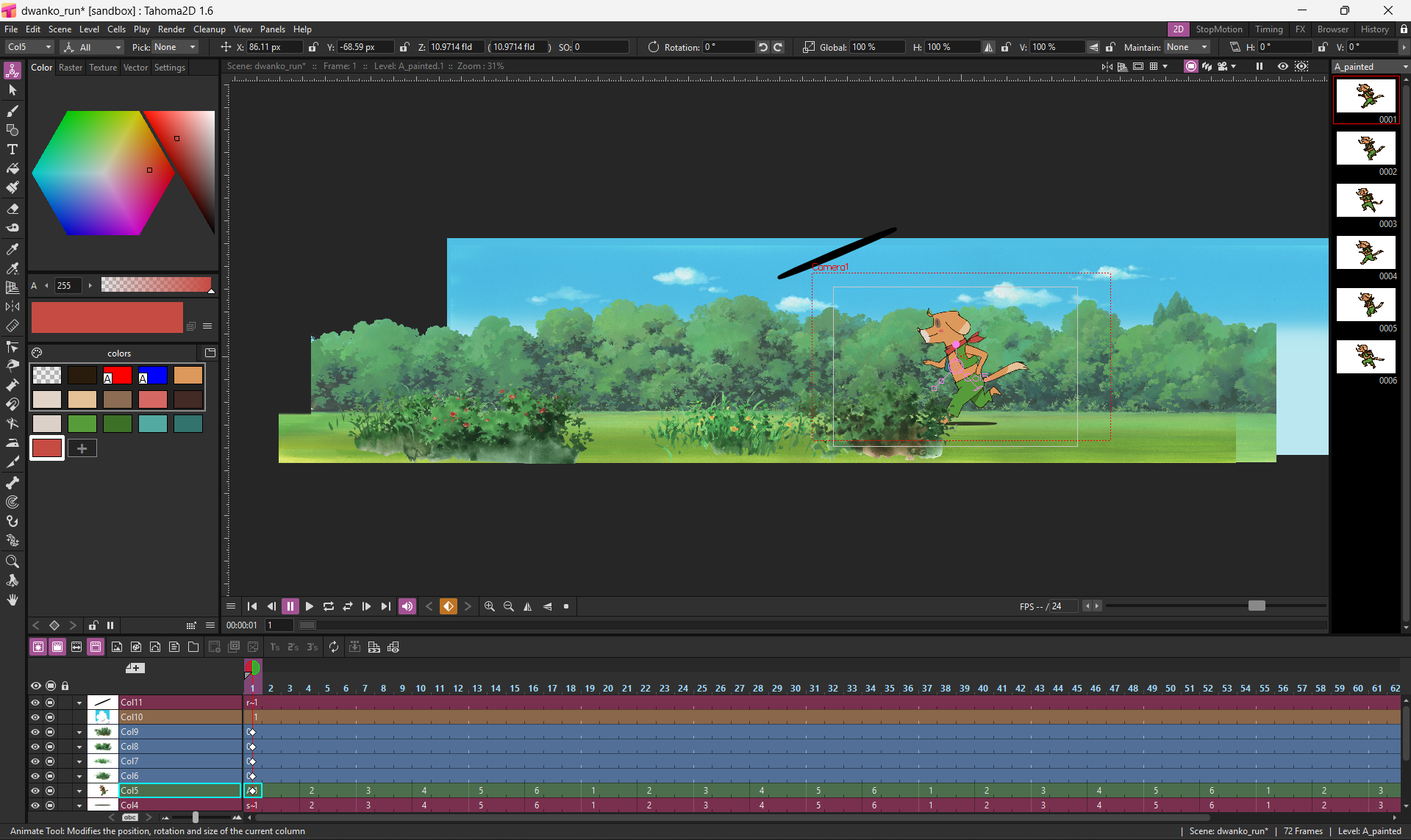Open the Maintain None dropdown
The height and width of the screenshot is (840, 1411).
(x=1187, y=47)
